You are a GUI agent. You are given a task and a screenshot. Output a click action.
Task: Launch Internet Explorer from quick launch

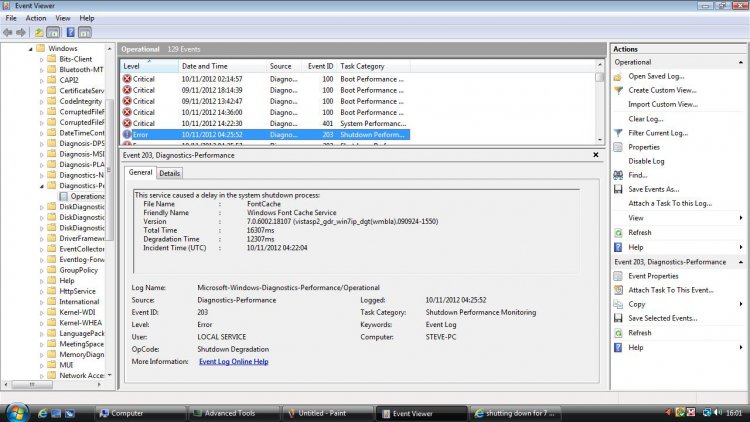(x=43, y=413)
